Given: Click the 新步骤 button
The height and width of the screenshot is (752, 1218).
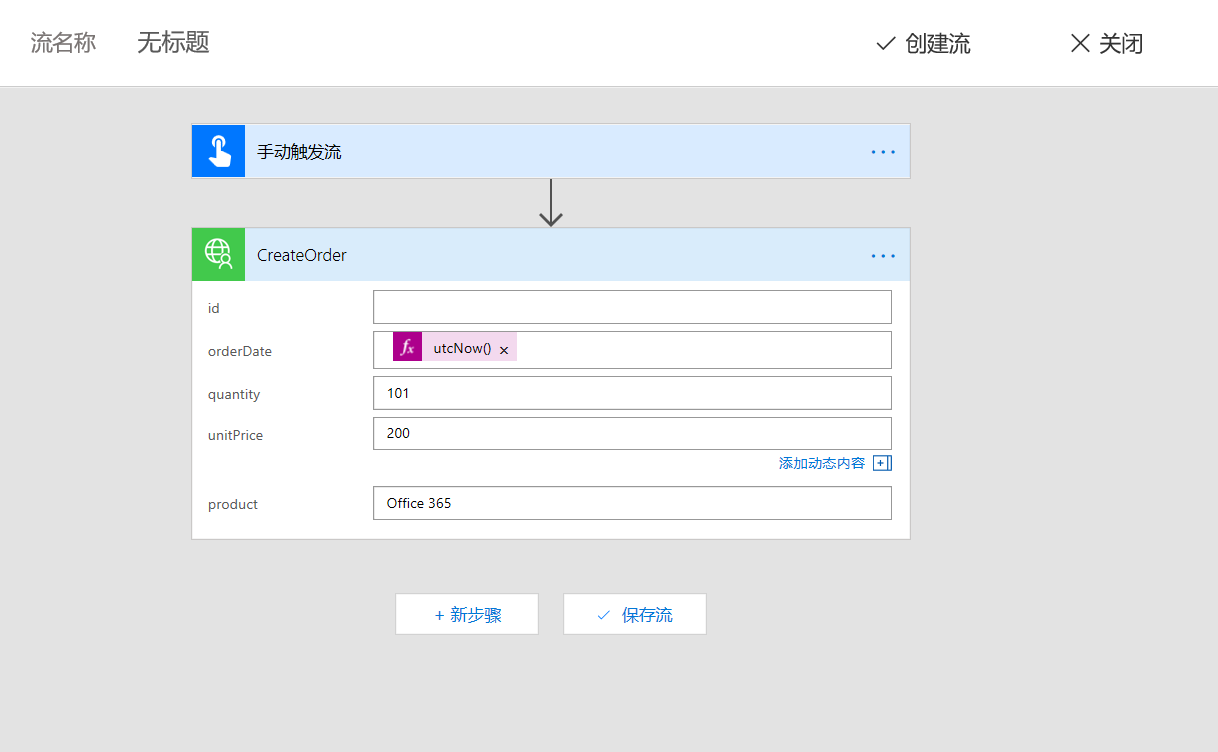Looking at the screenshot, I should pyautogui.click(x=466, y=613).
